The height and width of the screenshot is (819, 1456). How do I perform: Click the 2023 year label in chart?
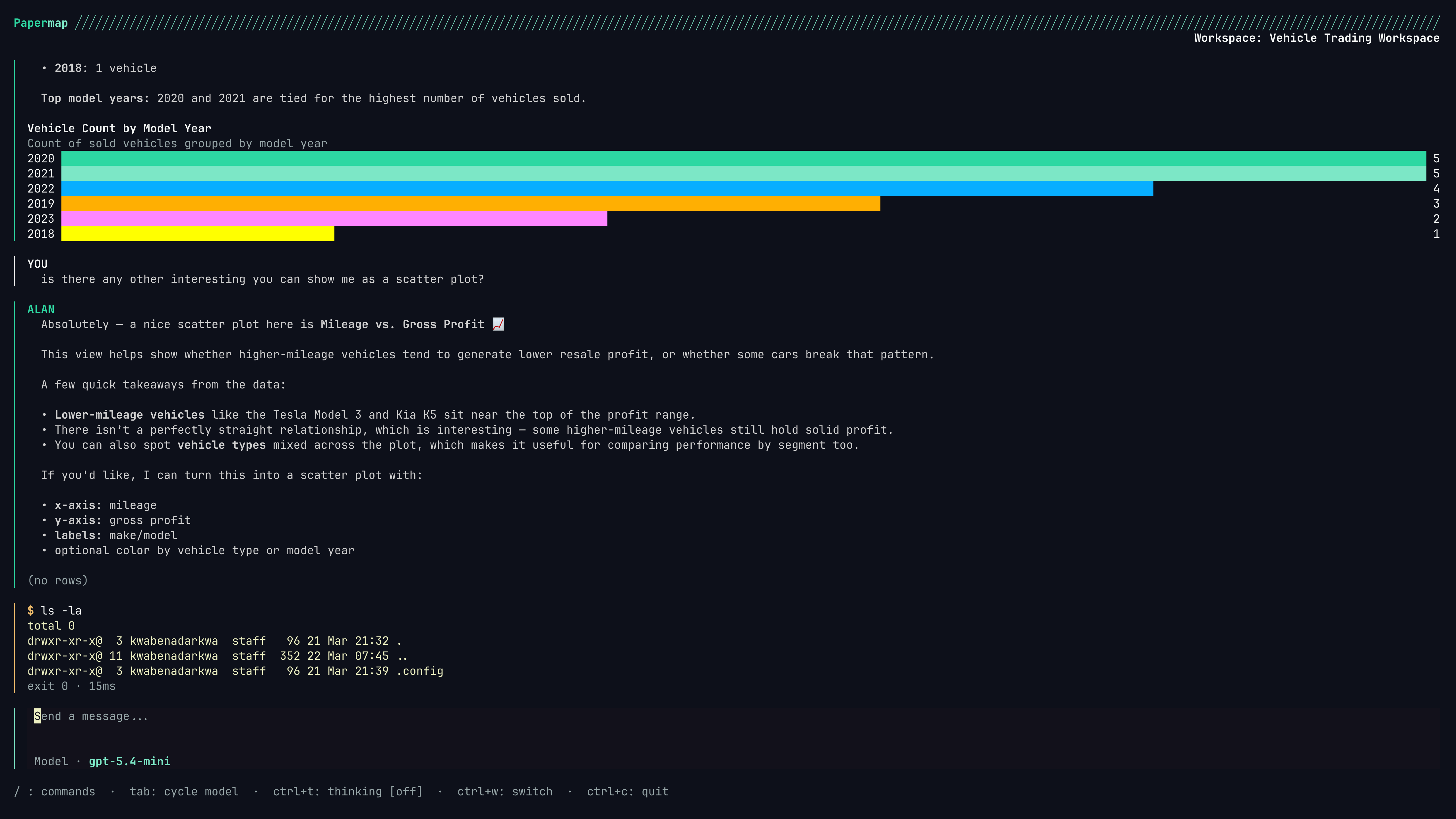41,219
